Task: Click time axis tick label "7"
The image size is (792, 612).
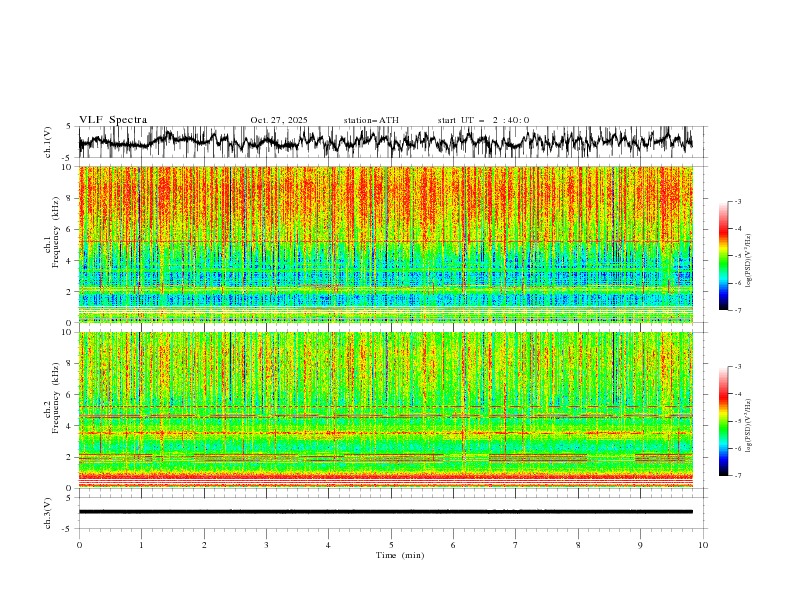Action: pos(516,545)
